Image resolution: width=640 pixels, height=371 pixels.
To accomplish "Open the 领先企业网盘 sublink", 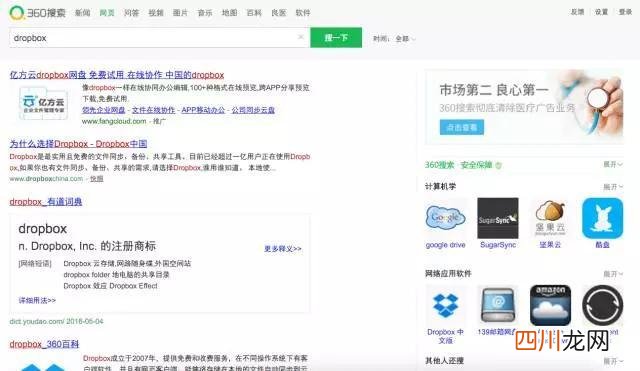I will [104, 110].
